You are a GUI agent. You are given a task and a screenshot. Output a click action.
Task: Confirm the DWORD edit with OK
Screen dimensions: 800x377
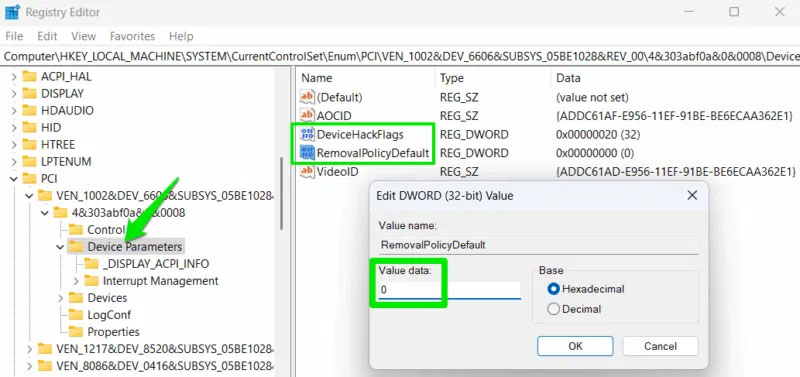pos(575,346)
